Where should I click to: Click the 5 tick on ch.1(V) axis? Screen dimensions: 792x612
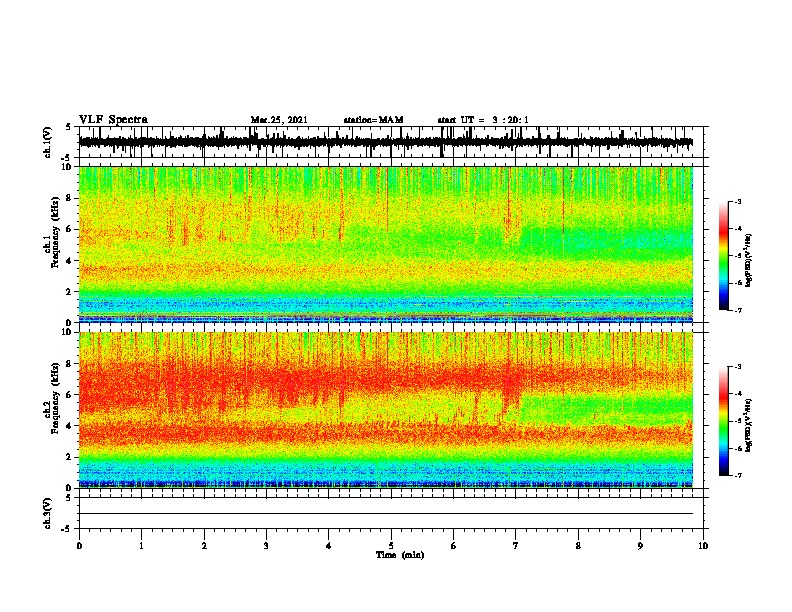(68, 127)
